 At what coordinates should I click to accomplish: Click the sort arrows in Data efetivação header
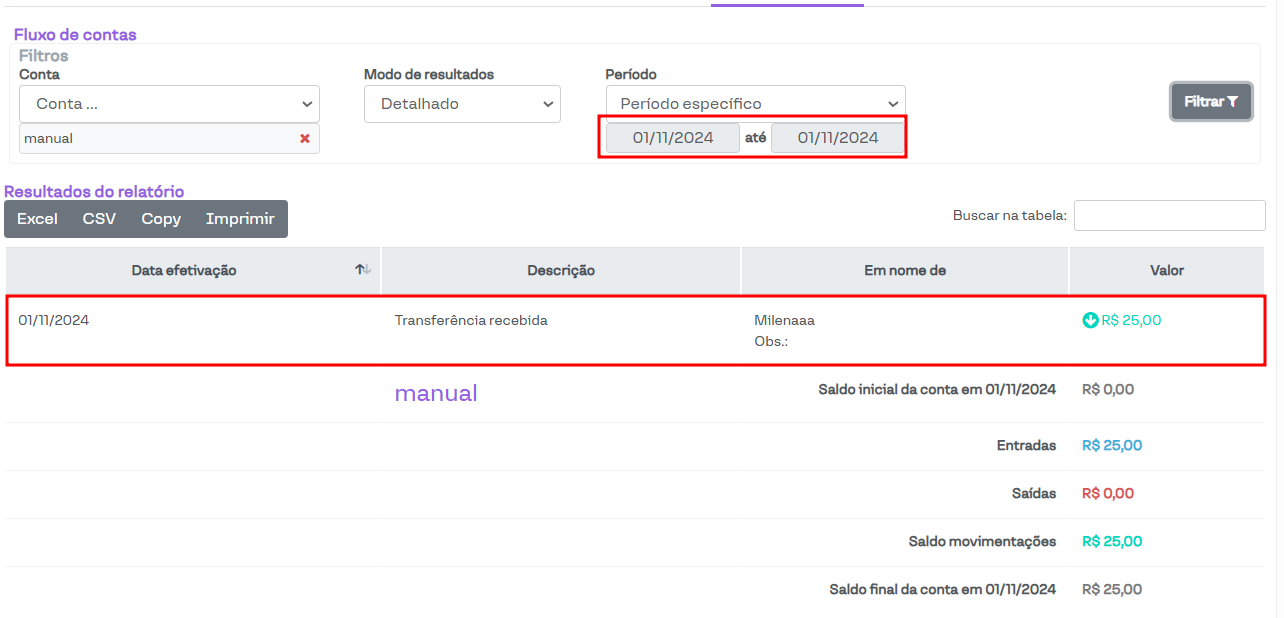363,270
